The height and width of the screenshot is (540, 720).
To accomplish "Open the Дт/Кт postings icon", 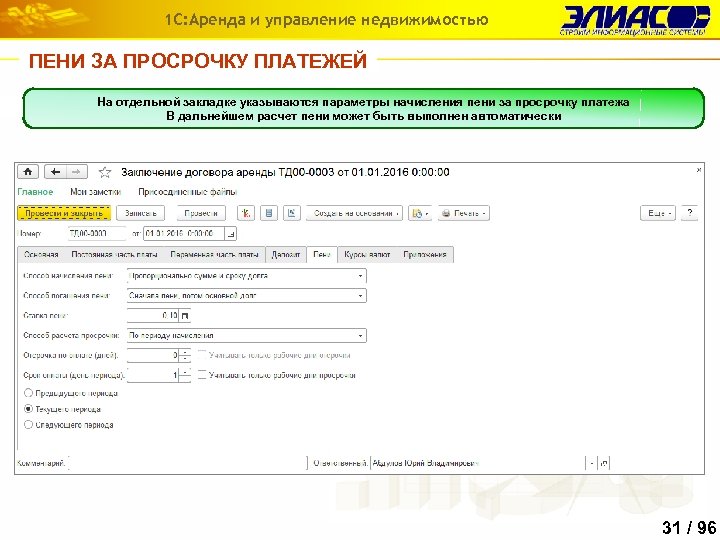I will 246,213.
